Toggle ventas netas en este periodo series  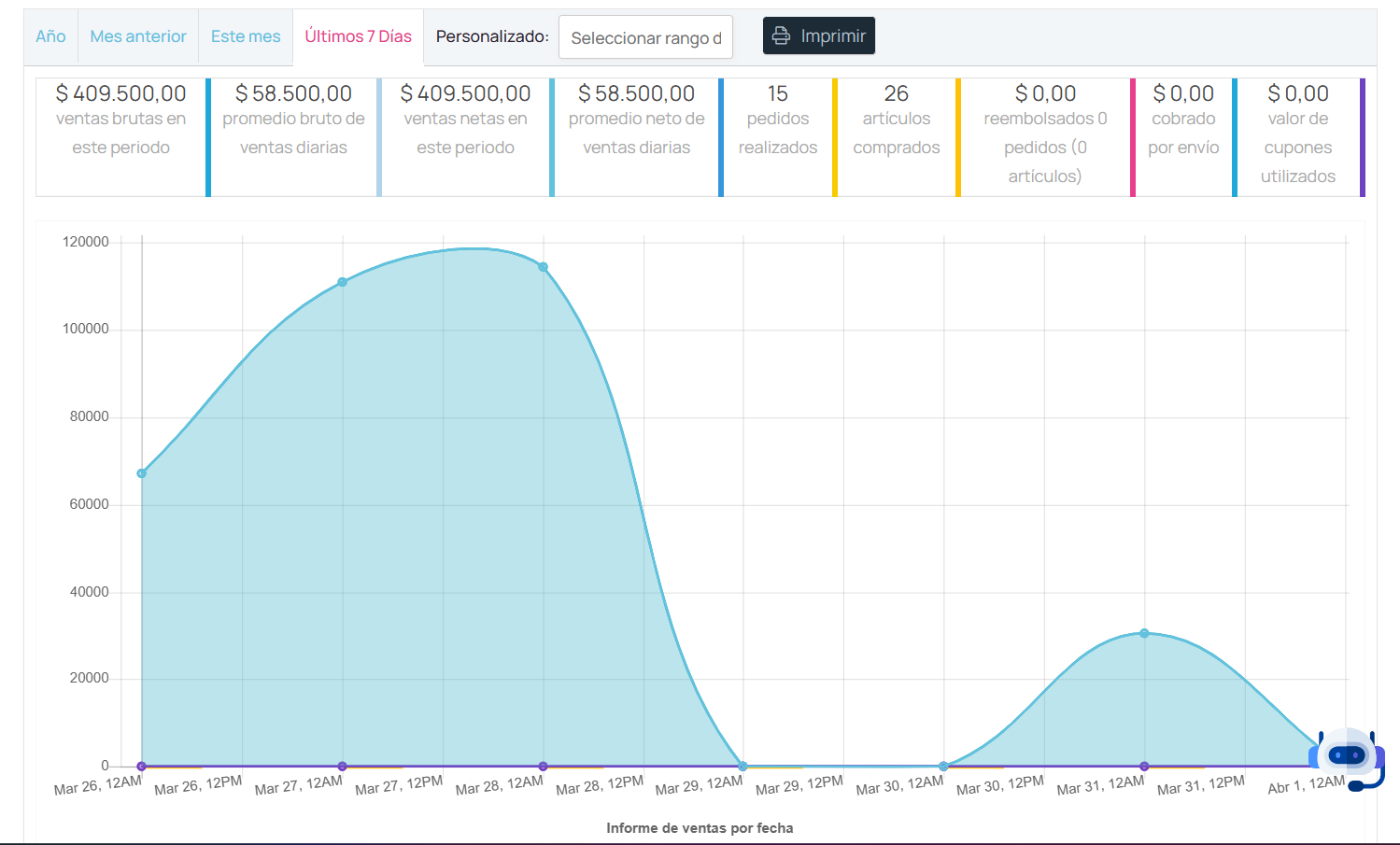[465, 136]
